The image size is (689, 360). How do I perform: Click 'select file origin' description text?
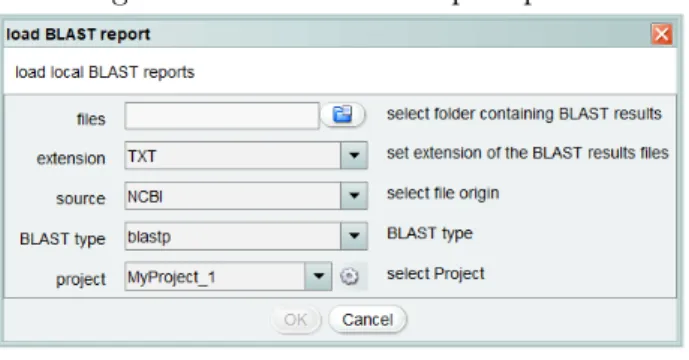pos(443,193)
